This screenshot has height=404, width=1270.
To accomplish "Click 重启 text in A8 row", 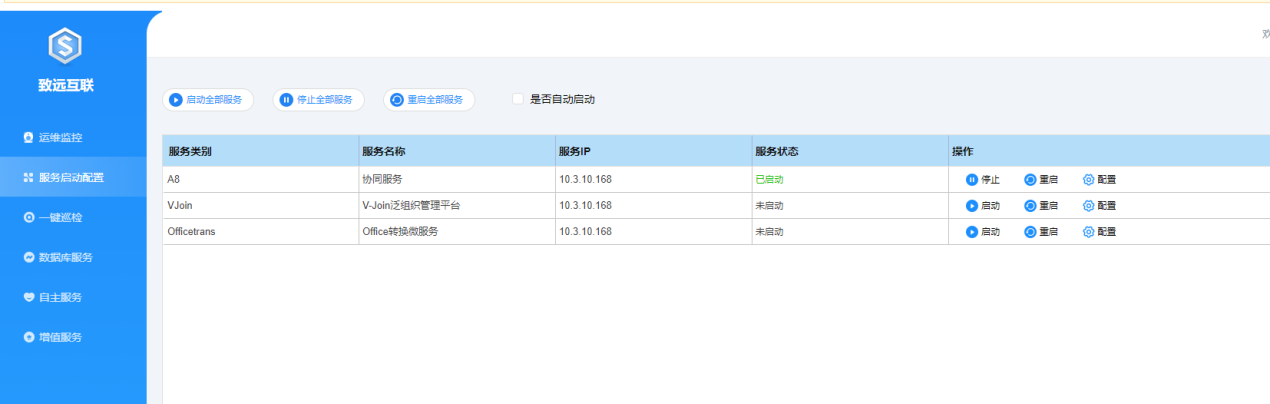I will click(x=1049, y=180).
